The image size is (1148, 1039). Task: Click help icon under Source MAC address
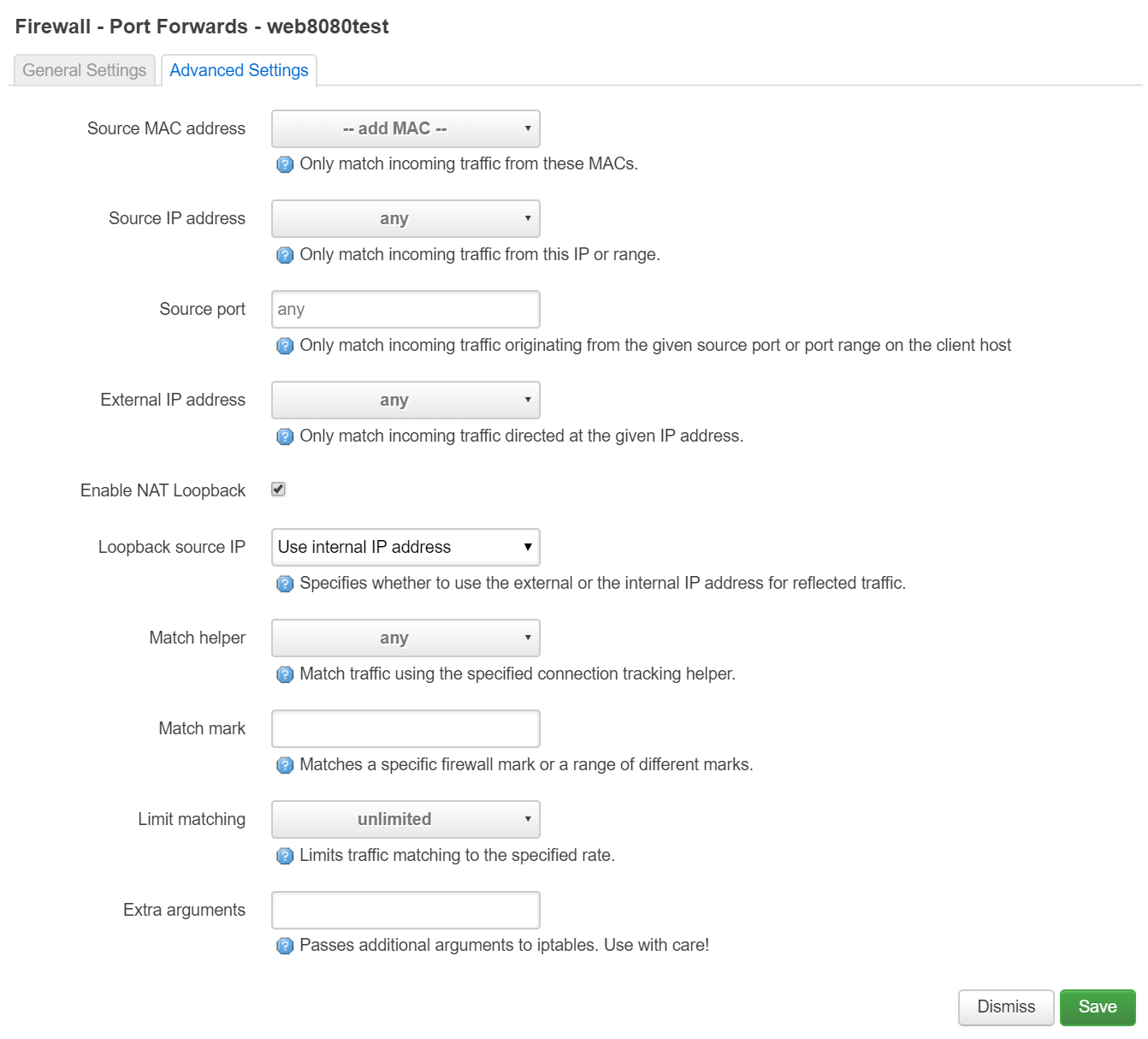[x=285, y=164]
